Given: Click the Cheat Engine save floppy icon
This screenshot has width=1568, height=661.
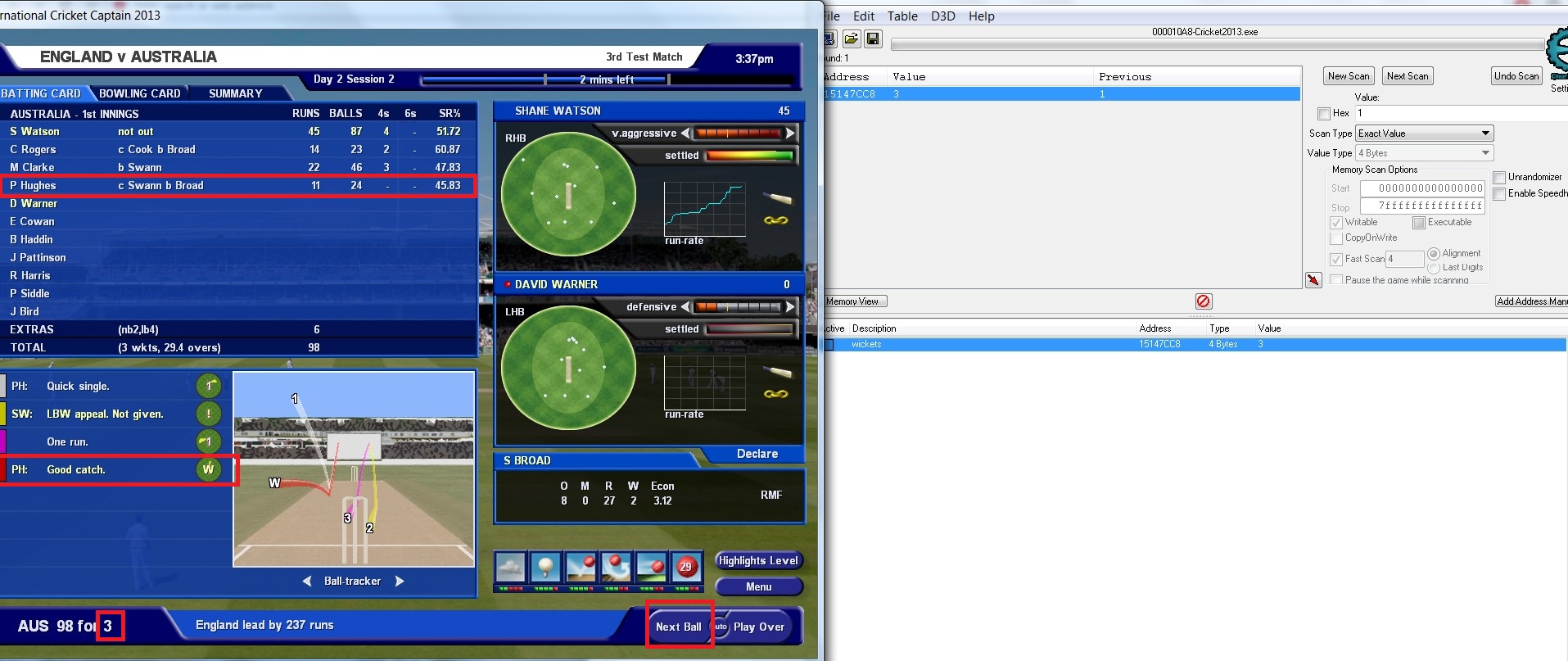Looking at the screenshot, I should [x=873, y=38].
